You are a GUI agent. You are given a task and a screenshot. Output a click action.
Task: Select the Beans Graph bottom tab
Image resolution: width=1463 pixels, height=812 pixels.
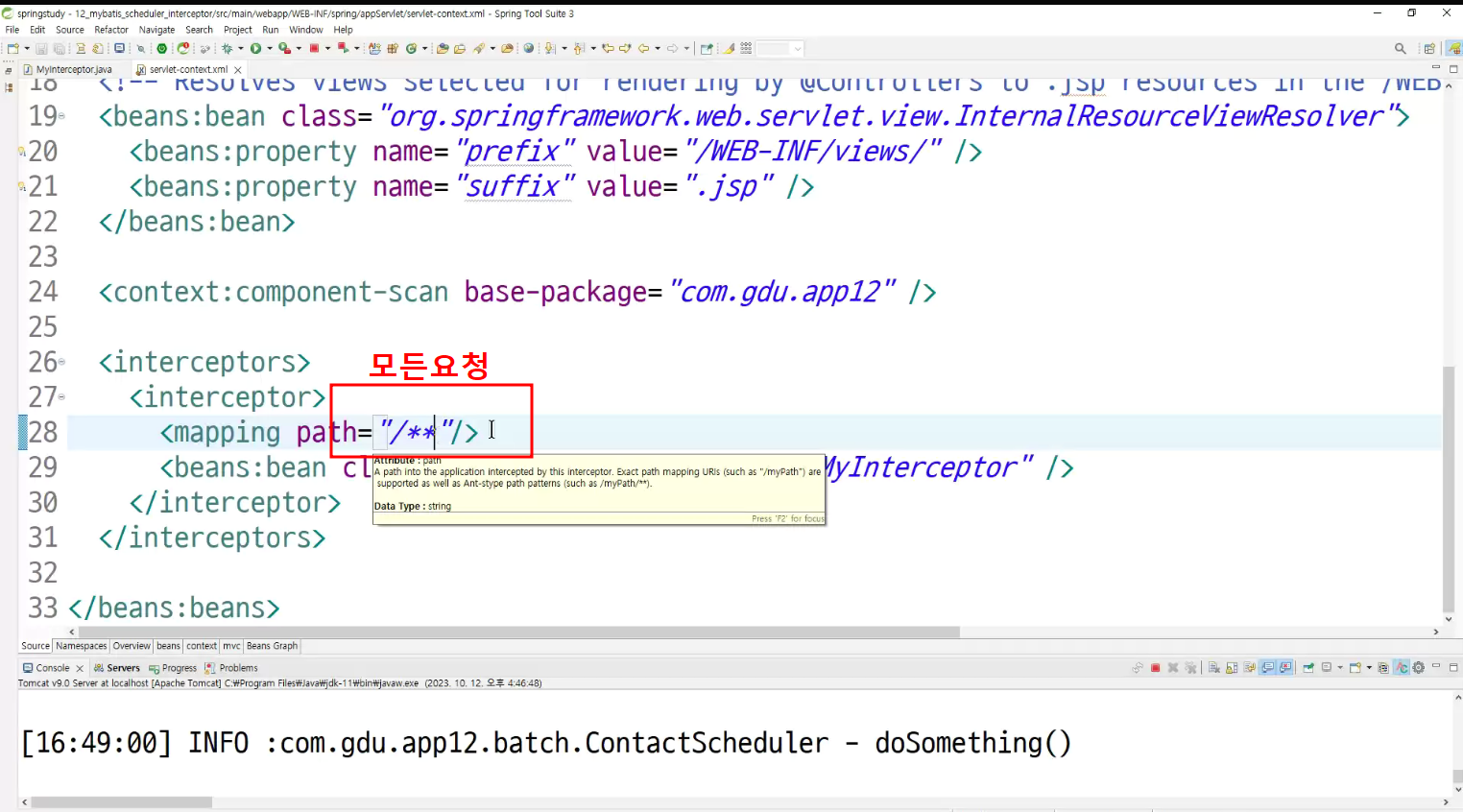coord(273,646)
